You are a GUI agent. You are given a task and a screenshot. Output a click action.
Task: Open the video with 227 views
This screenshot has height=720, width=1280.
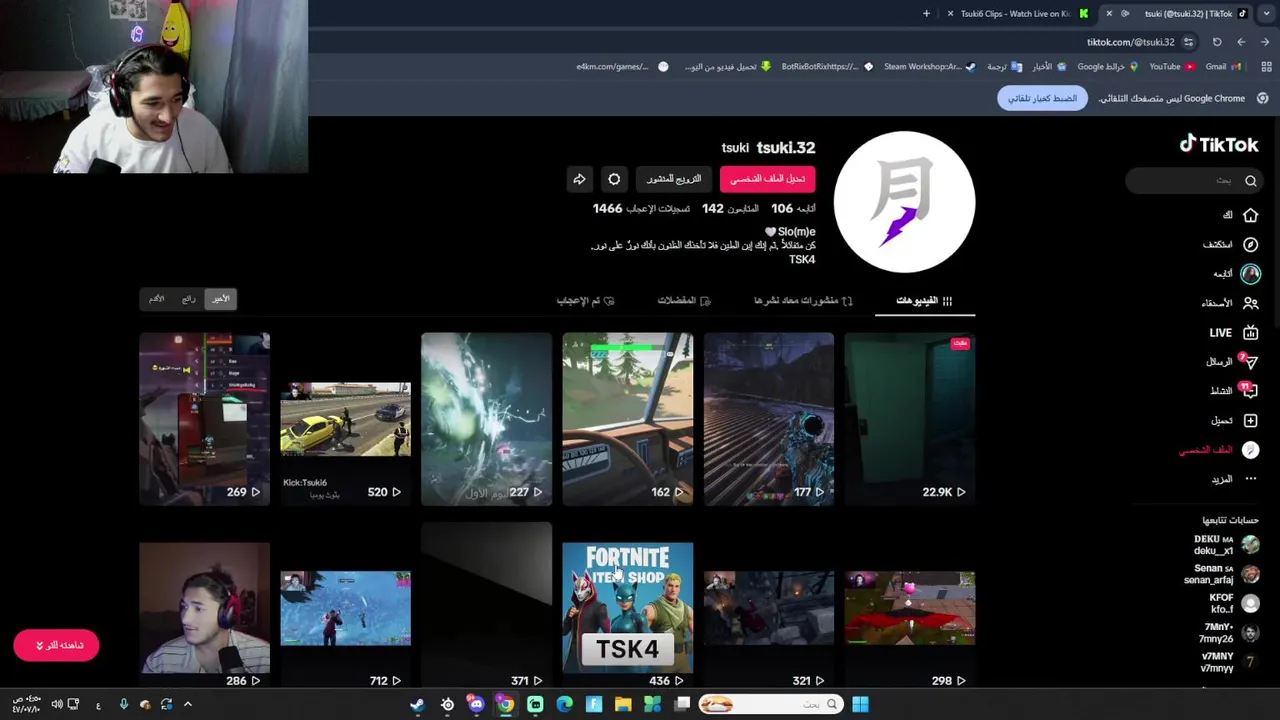tap(486, 419)
